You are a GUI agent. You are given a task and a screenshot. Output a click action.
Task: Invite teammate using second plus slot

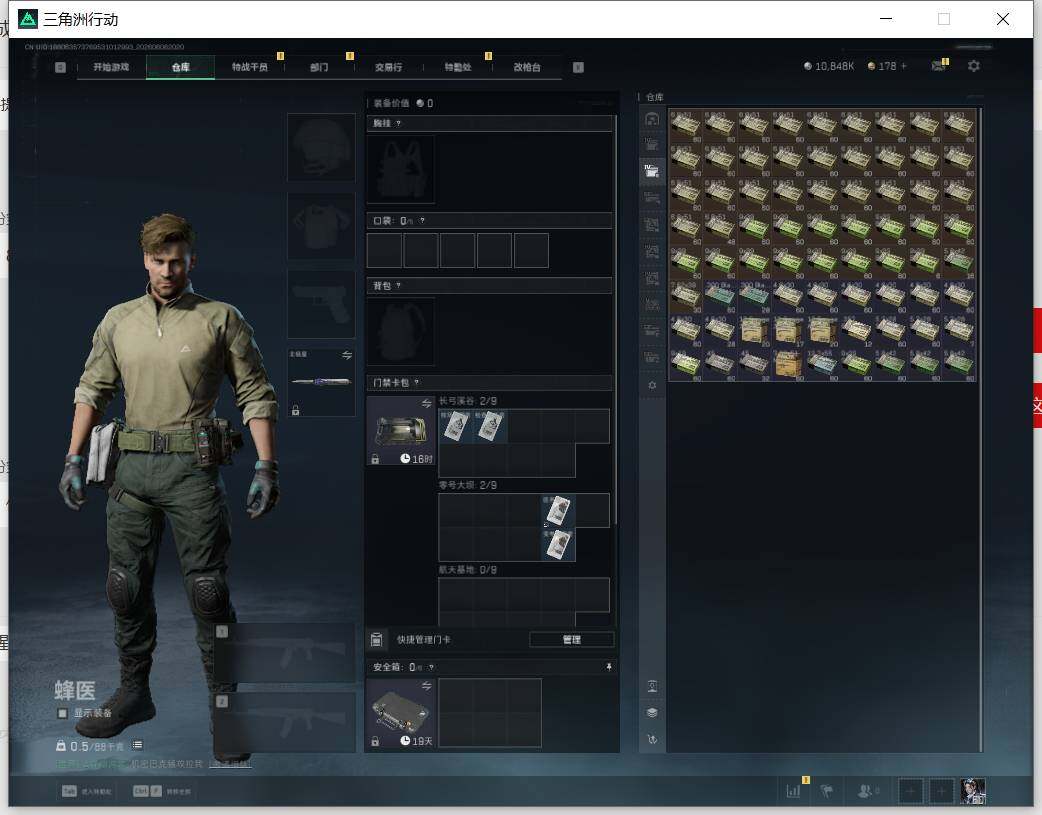pyautogui.click(x=941, y=791)
